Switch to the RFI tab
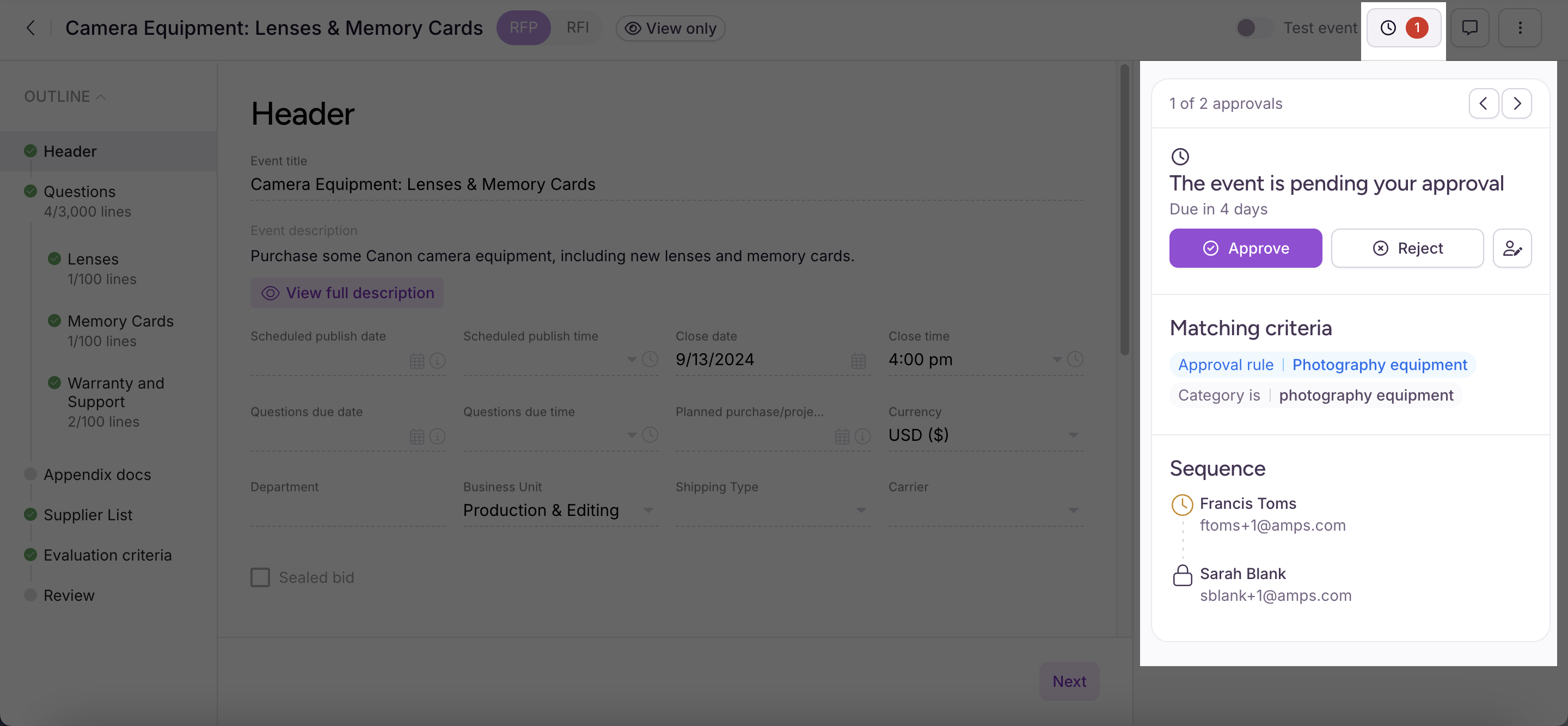The height and width of the screenshot is (726, 1568). (x=577, y=28)
